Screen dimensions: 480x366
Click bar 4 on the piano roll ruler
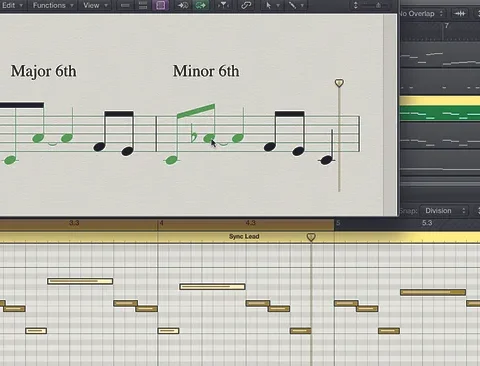161,223
